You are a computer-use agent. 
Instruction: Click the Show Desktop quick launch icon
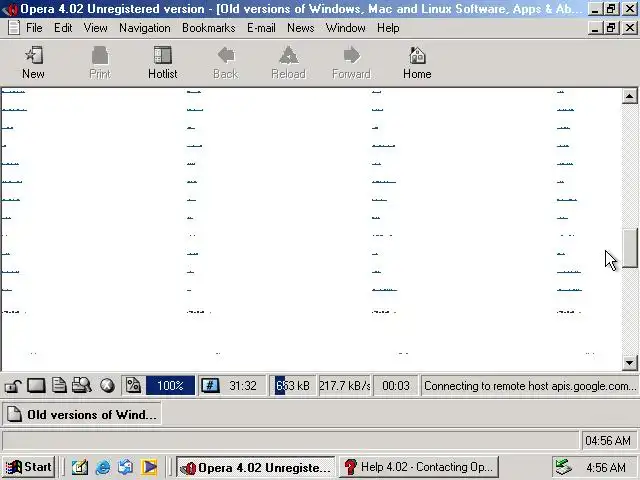click(80, 467)
